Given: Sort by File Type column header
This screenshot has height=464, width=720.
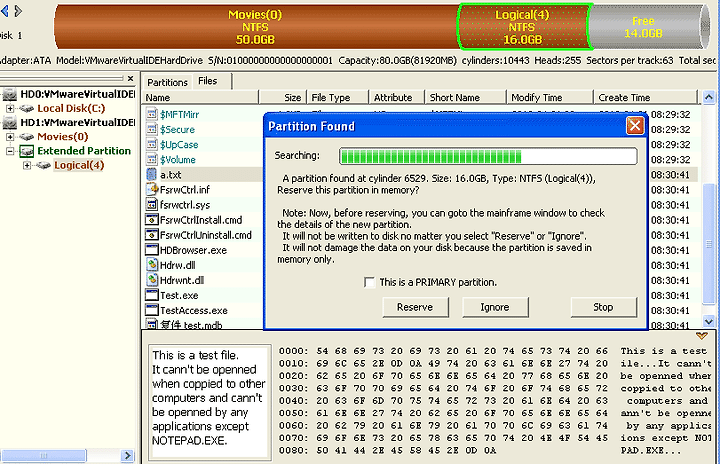Looking at the screenshot, I should 338,97.
